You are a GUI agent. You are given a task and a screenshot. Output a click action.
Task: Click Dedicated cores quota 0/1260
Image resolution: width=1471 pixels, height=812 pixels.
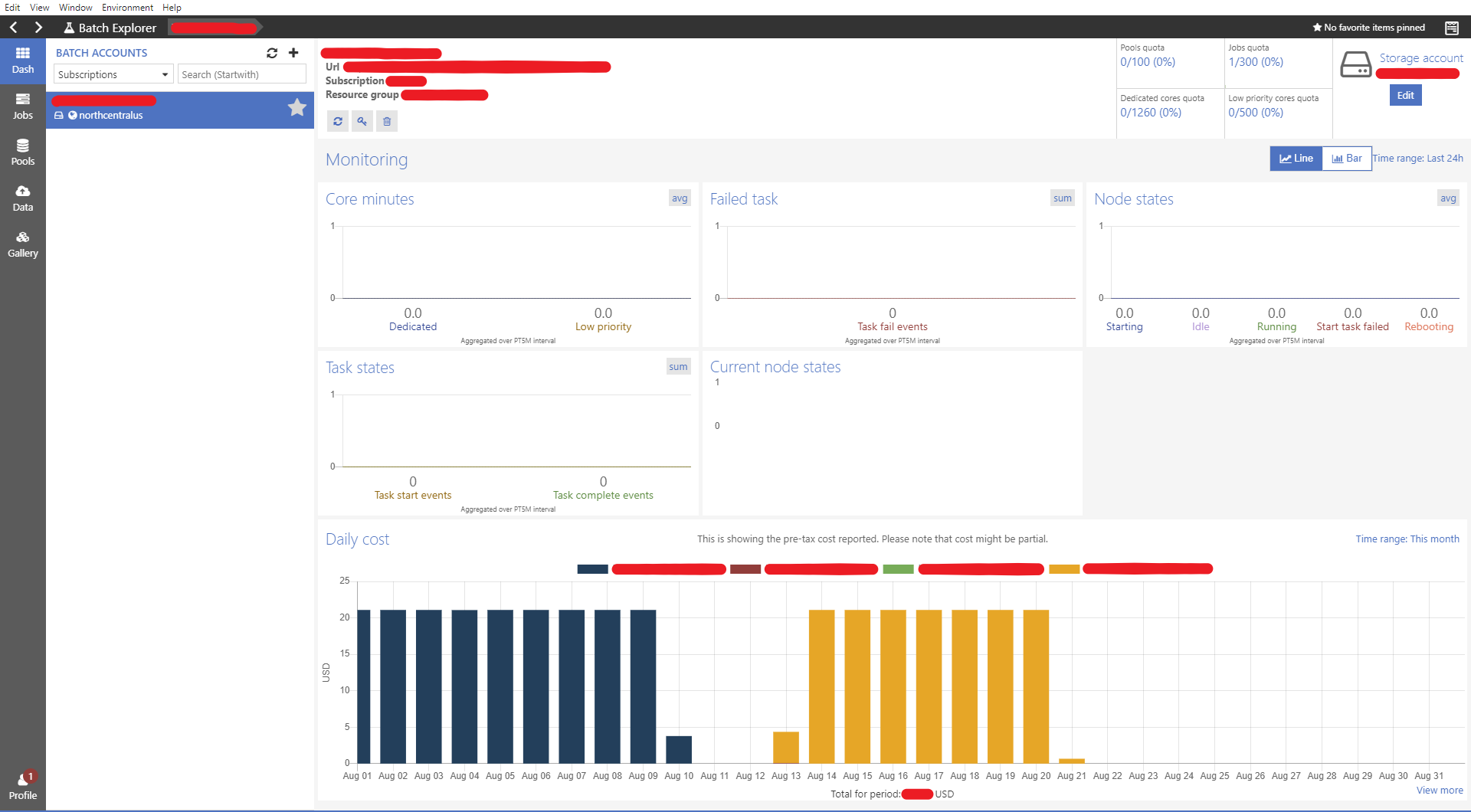tap(1151, 113)
